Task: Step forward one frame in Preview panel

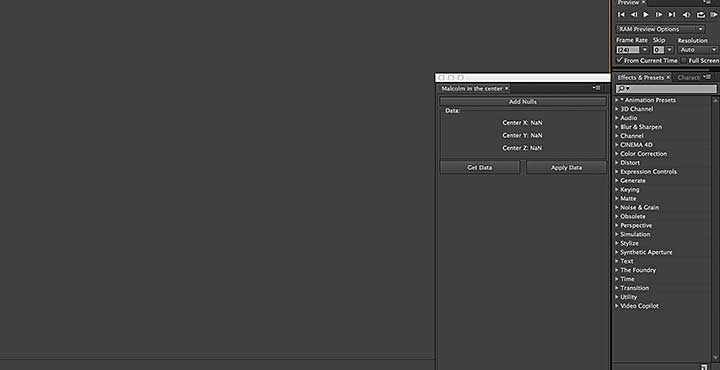Action: tap(659, 15)
